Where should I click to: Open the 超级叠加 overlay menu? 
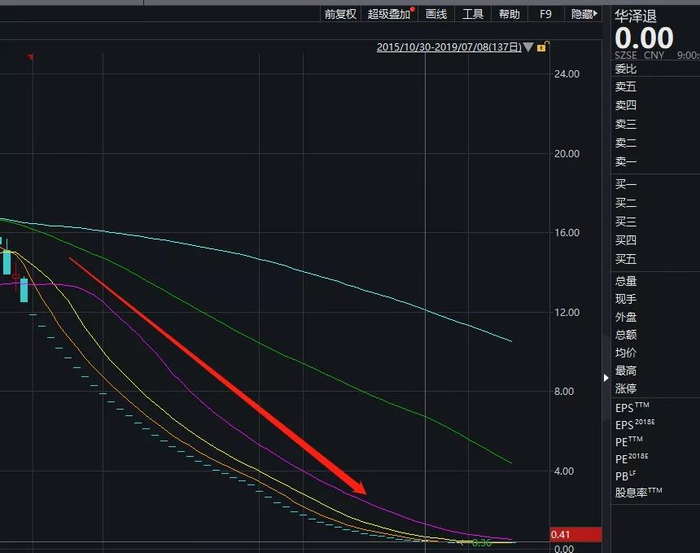(x=390, y=14)
